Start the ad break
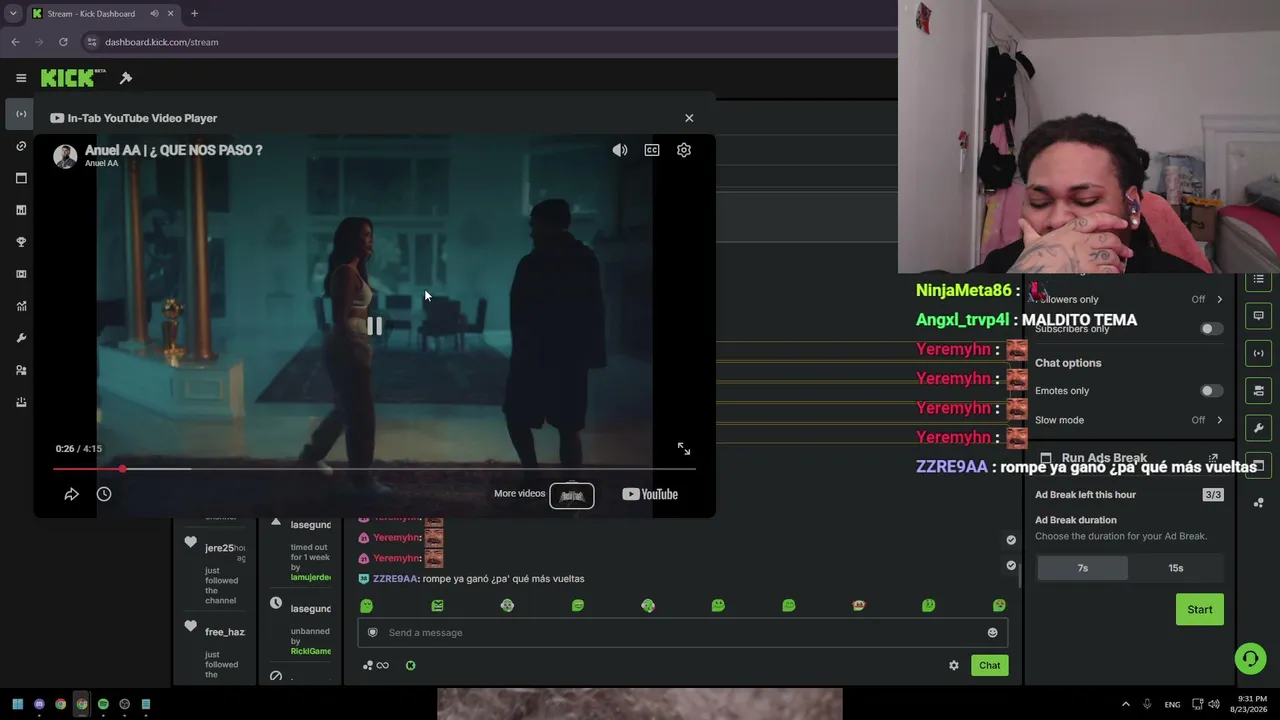The image size is (1280, 720). pos(1200,609)
